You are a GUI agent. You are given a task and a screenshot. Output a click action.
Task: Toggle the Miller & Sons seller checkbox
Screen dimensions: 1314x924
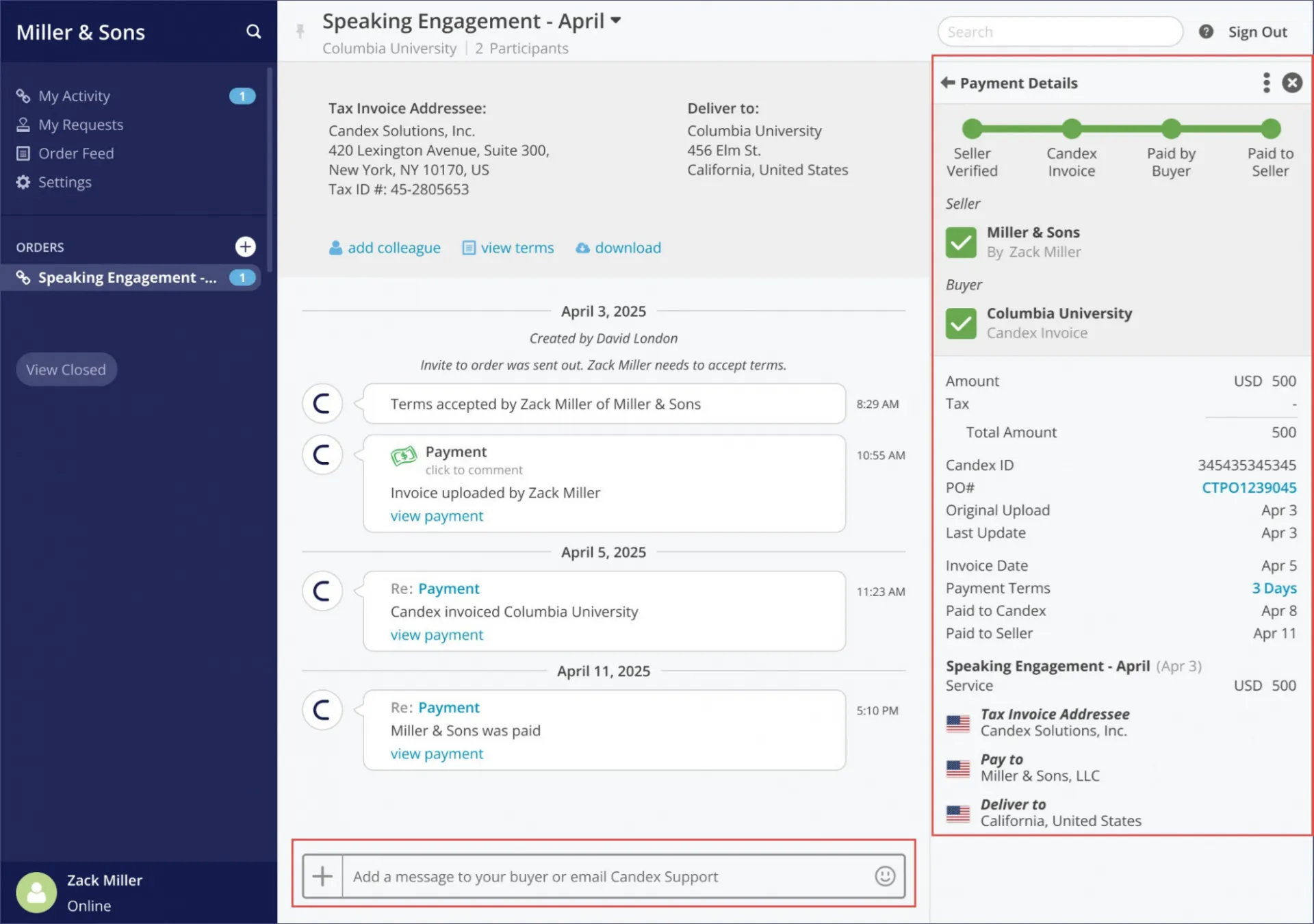(961, 242)
